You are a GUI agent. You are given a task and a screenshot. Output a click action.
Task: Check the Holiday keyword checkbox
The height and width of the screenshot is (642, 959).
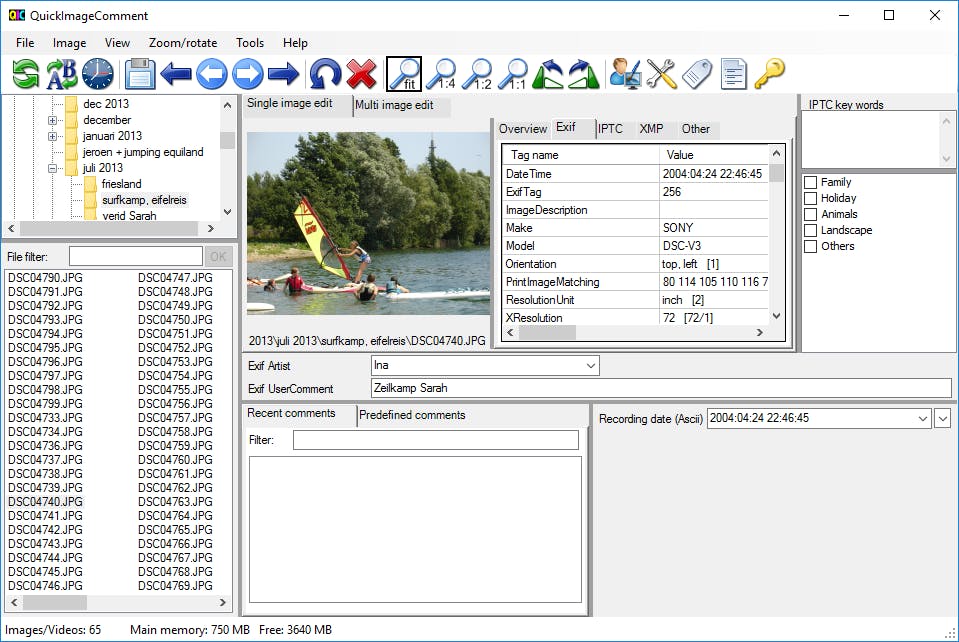811,198
